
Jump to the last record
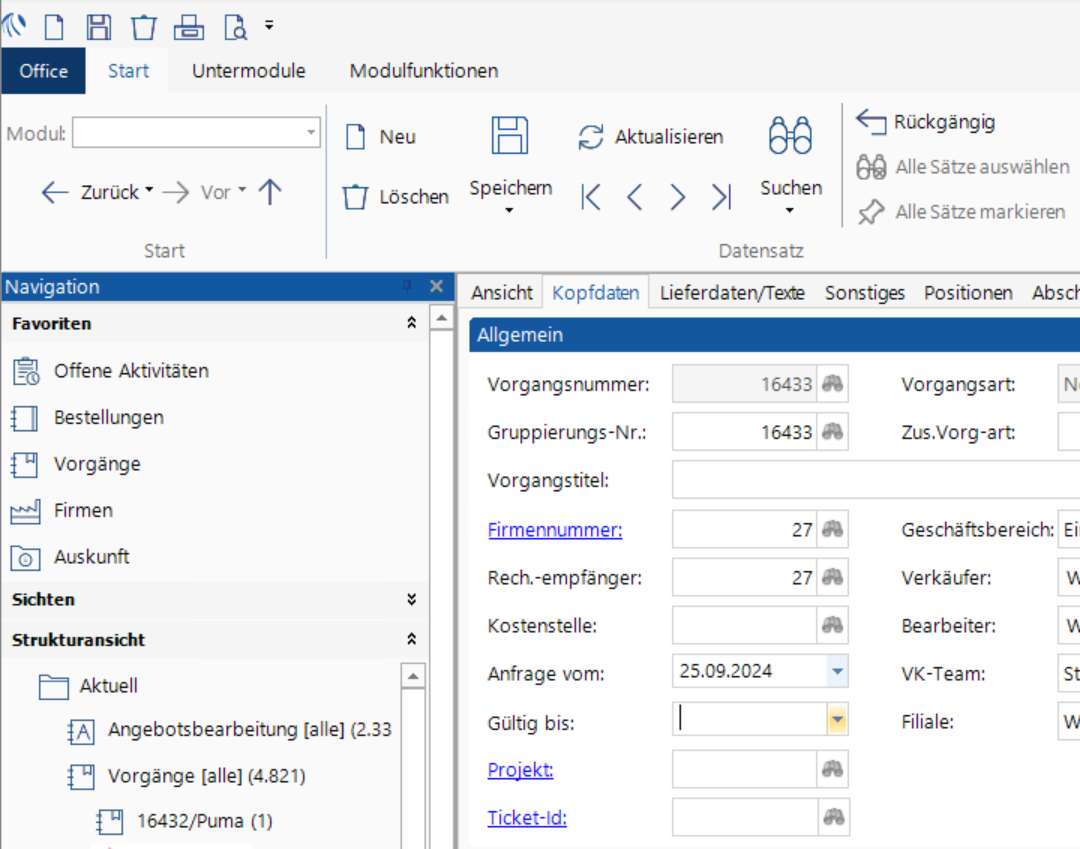click(721, 197)
